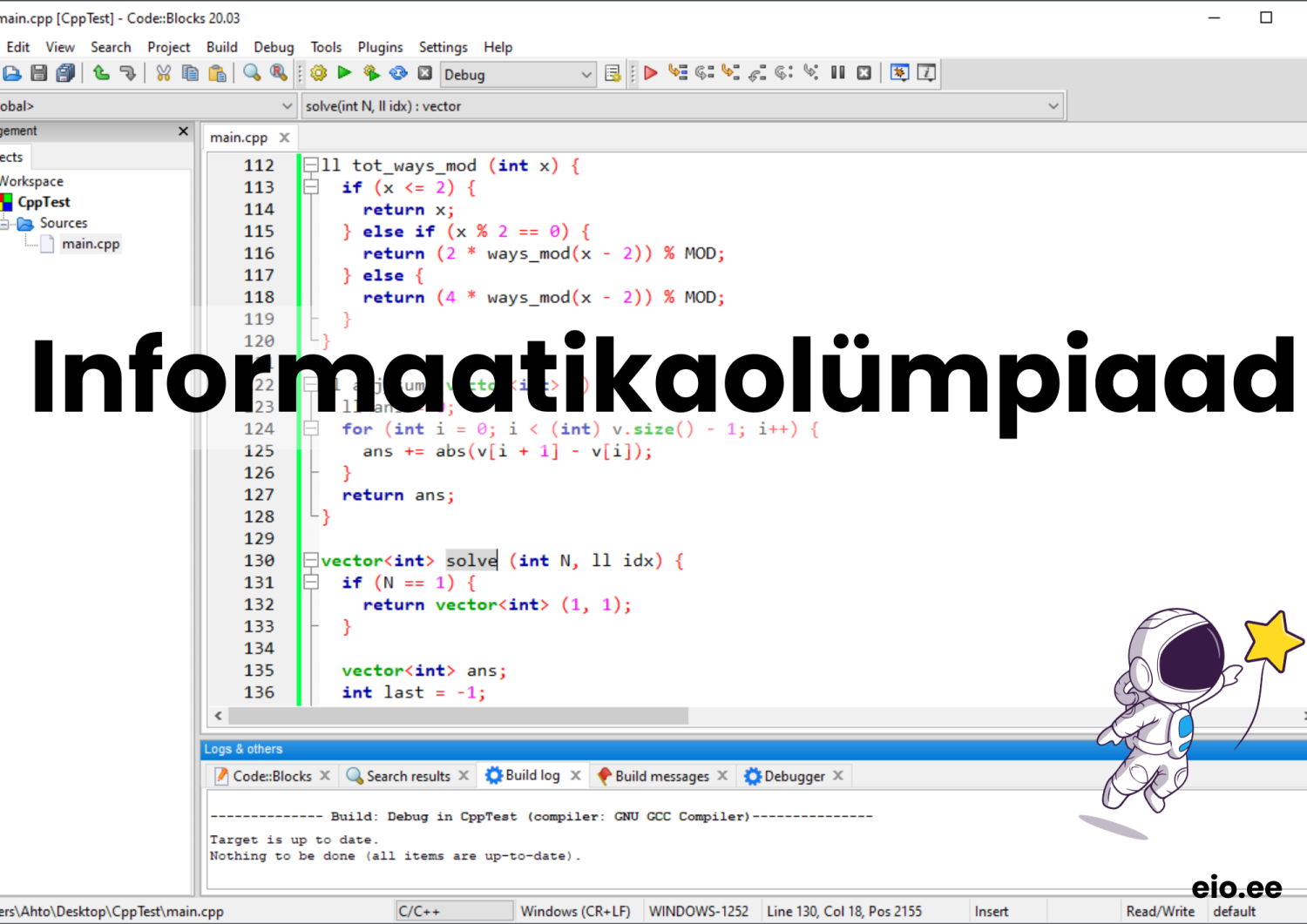Click the Replace icon

point(279,73)
